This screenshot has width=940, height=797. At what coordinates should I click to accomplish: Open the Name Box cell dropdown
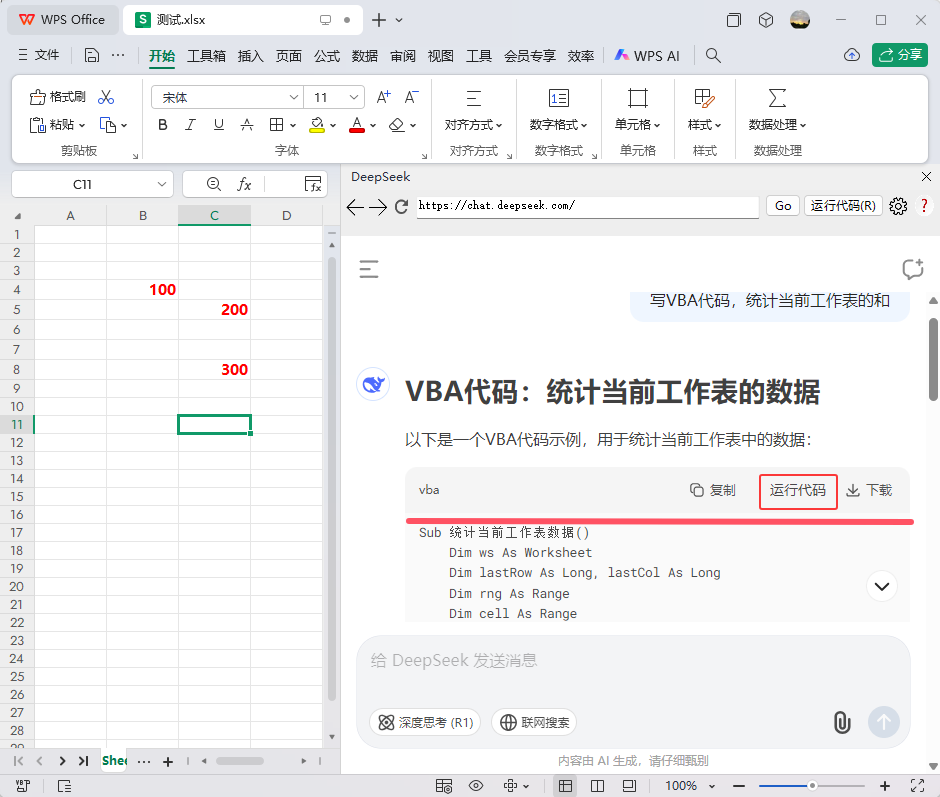coord(163,184)
